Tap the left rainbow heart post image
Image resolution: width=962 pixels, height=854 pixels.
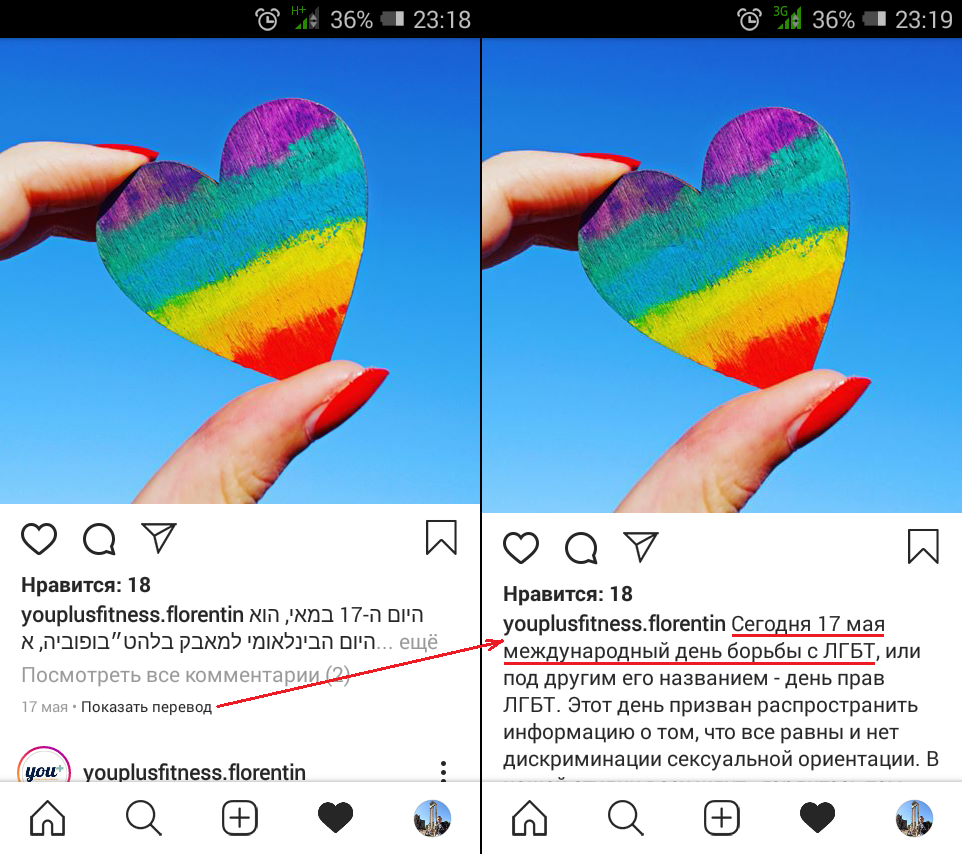click(x=240, y=271)
